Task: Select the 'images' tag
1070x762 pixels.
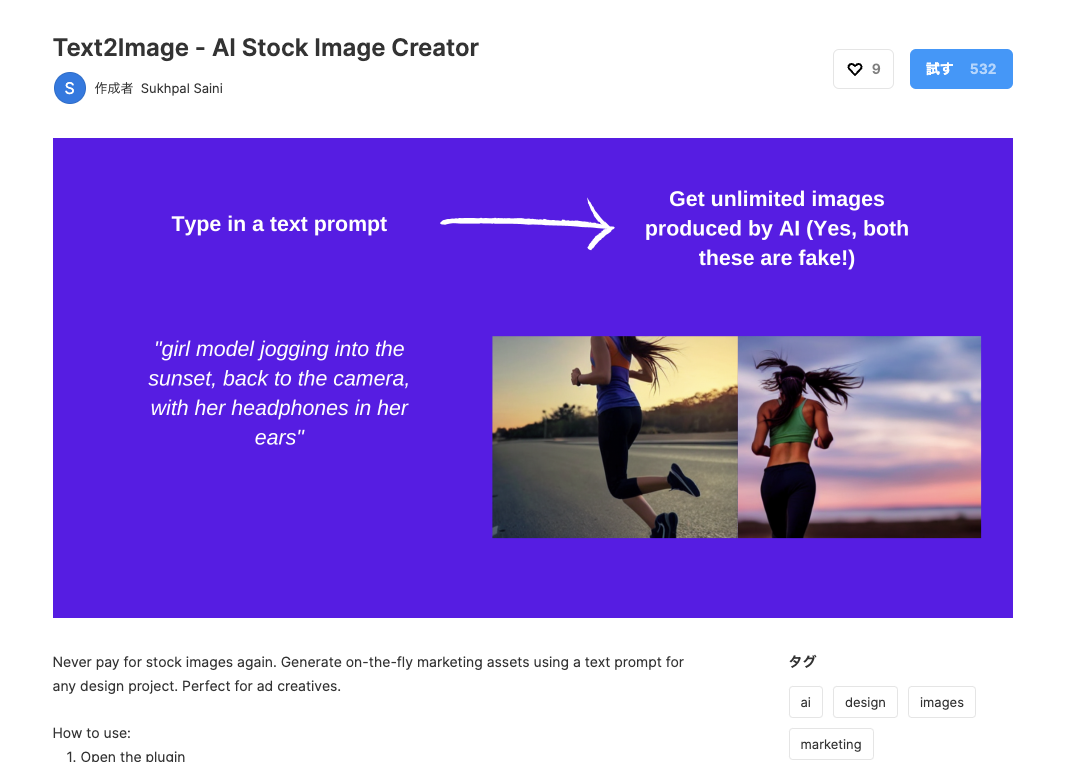Action: point(941,702)
